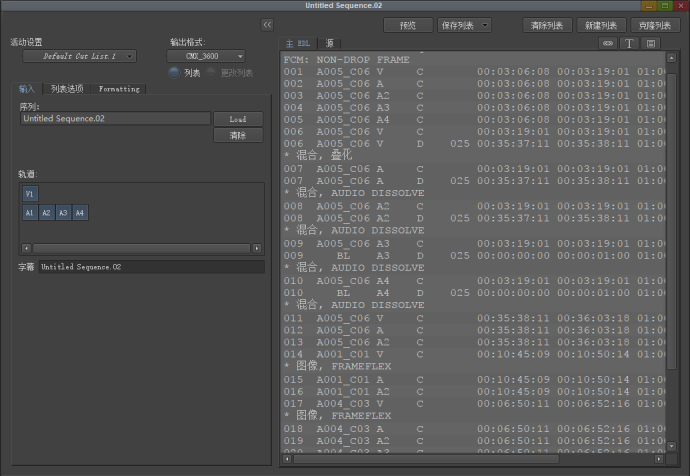Viewport: 690px width, 476px height.
Task: Click the track scrollbar's left arrow
Action: pos(27,248)
